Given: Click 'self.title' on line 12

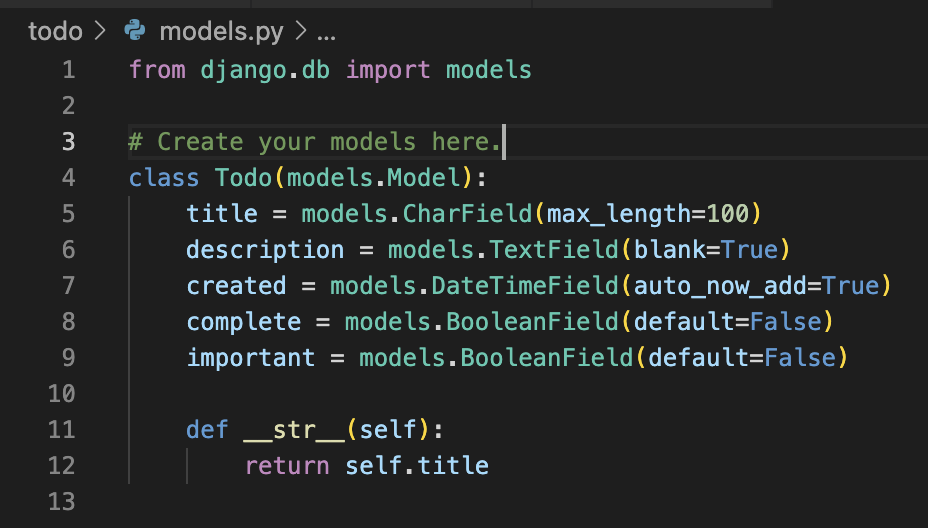Looking at the screenshot, I should tap(417, 466).
